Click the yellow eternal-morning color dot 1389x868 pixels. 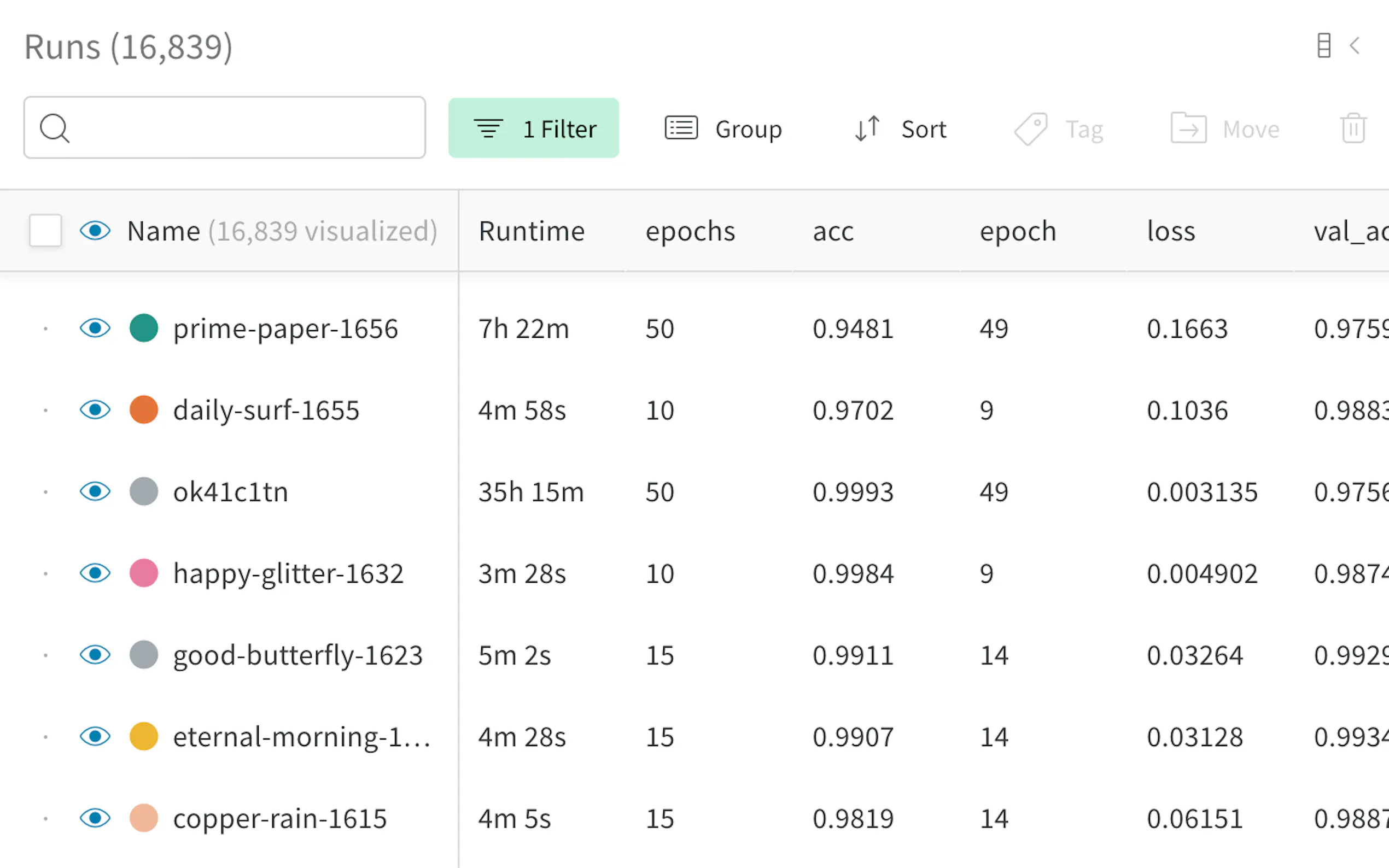coord(144,736)
